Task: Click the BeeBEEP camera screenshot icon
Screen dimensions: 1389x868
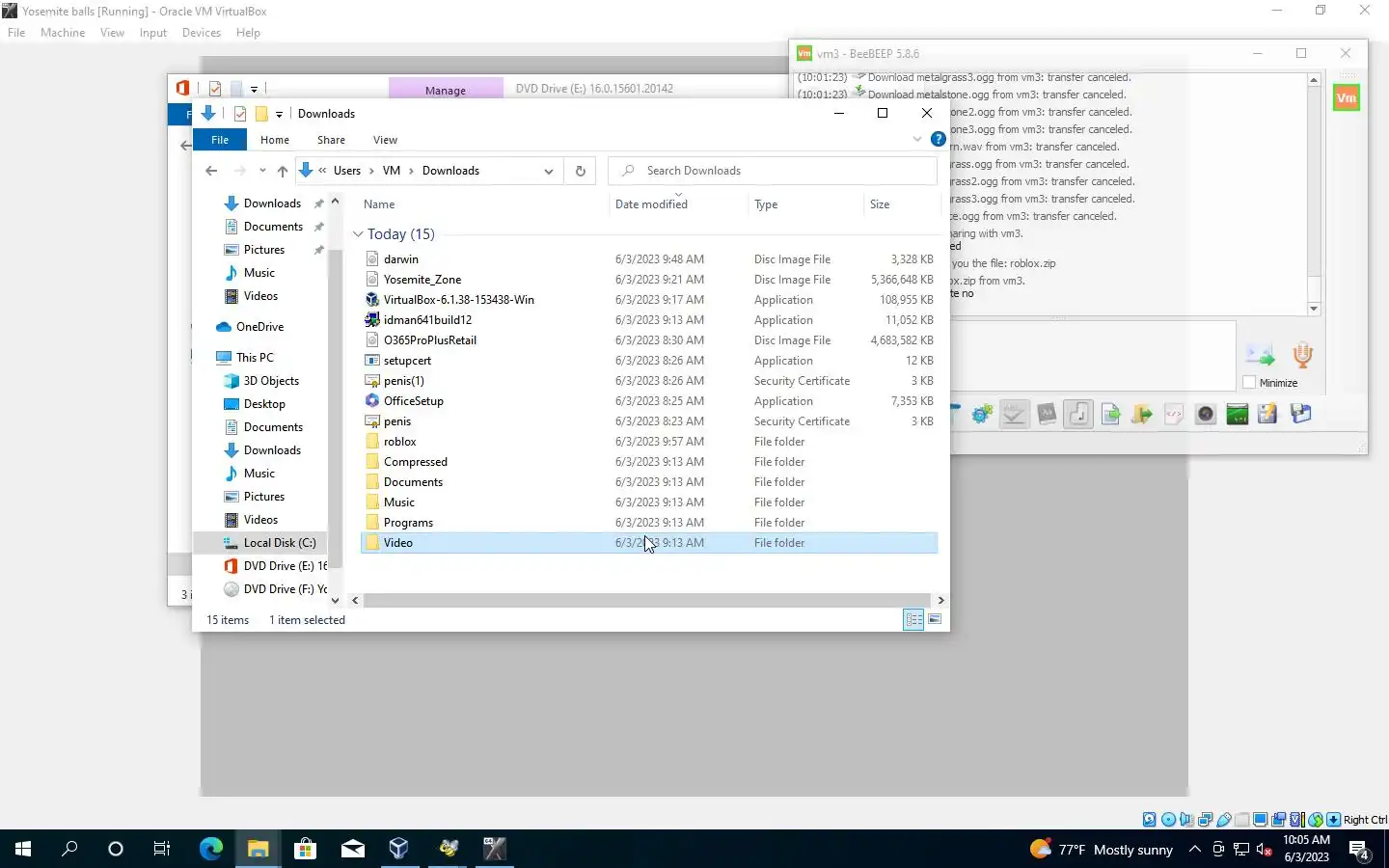Action: pyautogui.click(x=1206, y=415)
